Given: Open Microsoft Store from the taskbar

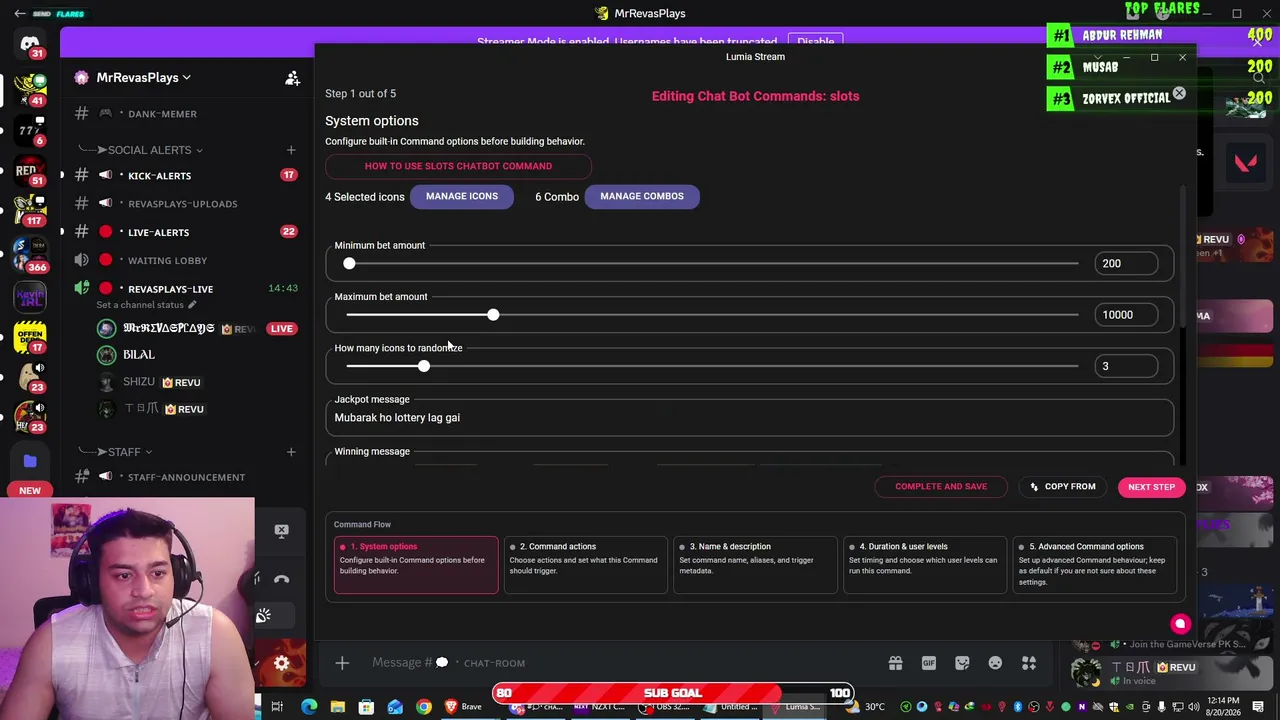Looking at the screenshot, I should click(x=367, y=707).
